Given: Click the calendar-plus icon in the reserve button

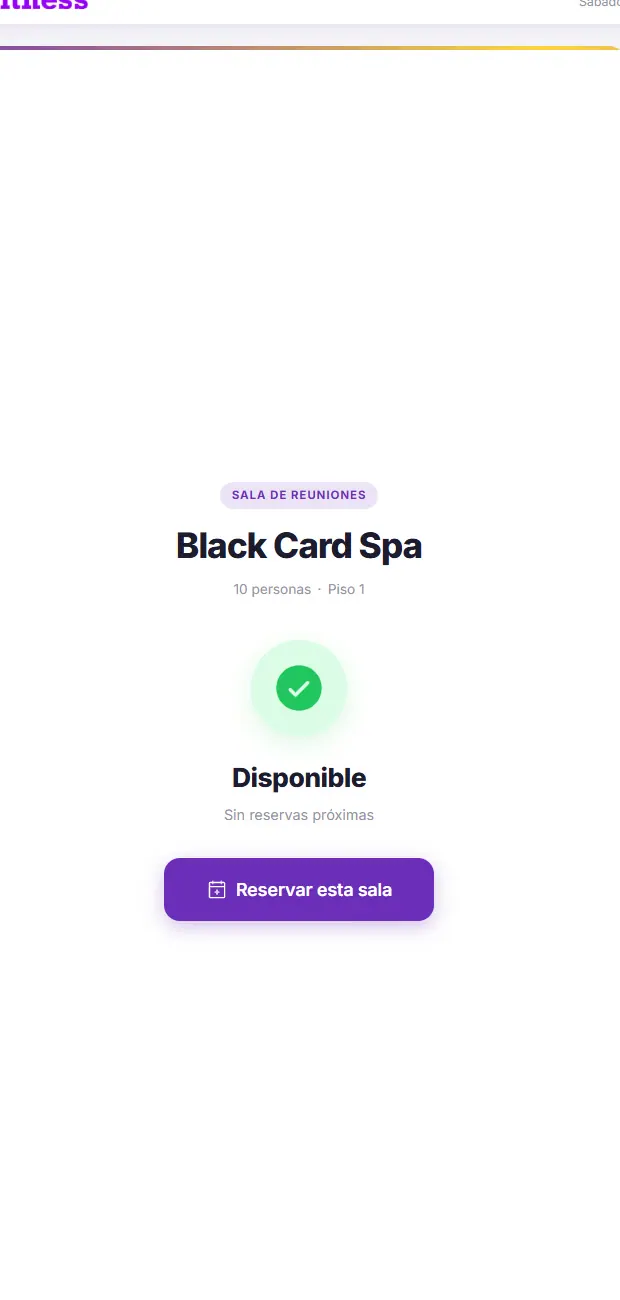Looking at the screenshot, I should [217, 889].
